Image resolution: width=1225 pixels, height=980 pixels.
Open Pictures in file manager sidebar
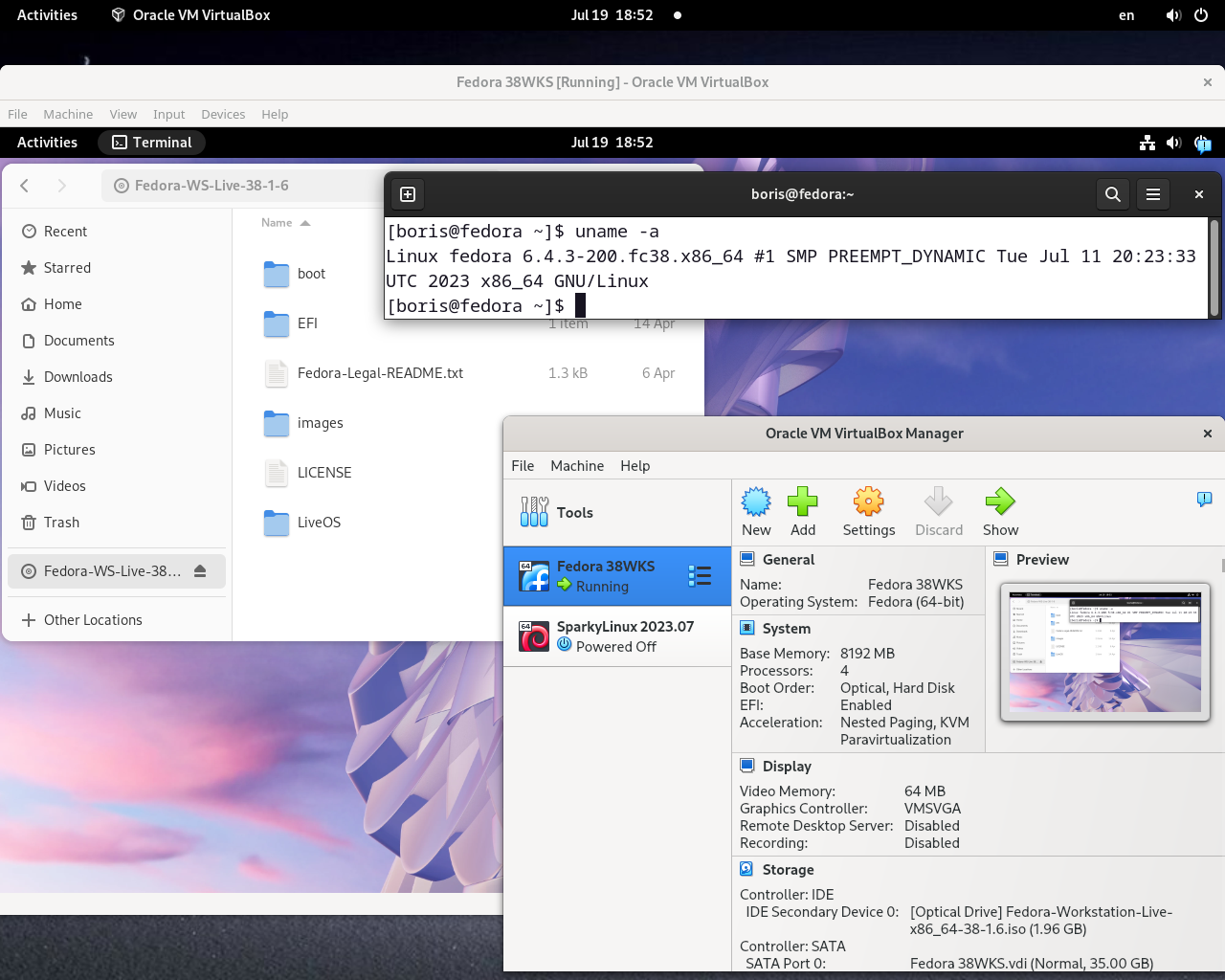[x=117, y=450]
